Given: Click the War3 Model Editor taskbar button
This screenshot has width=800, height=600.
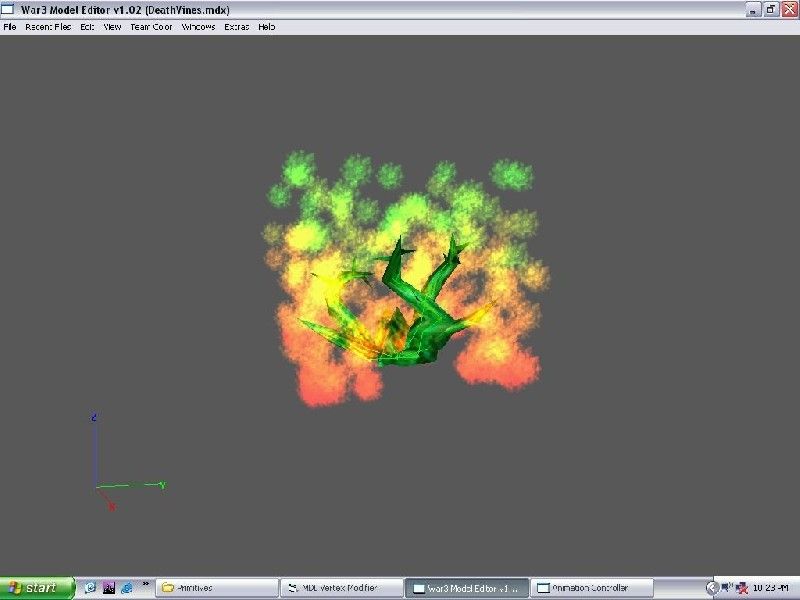Looking at the screenshot, I should pyautogui.click(x=467, y=588).
